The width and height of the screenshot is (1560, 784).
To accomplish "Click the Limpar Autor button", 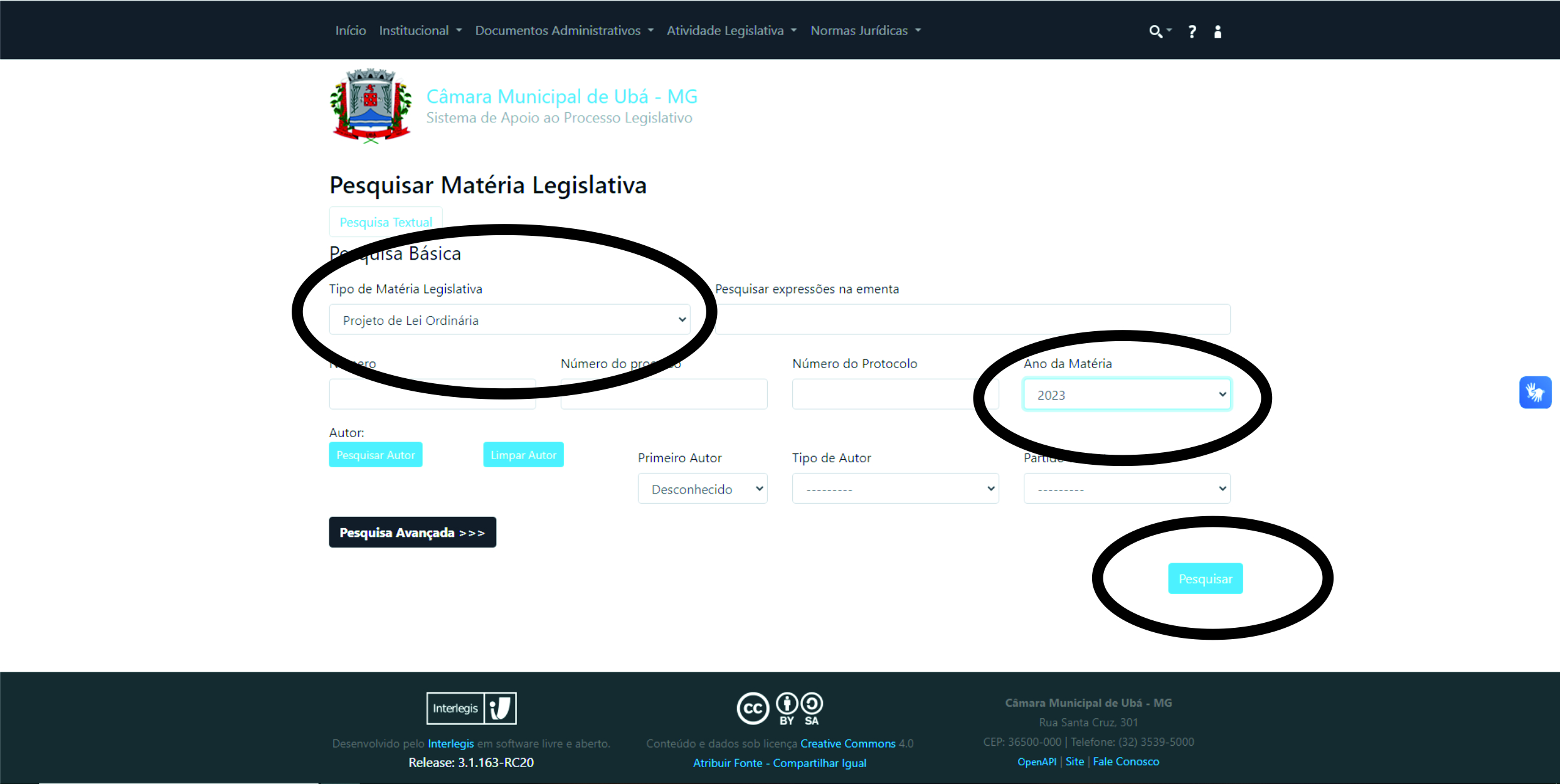I will coord(523,455).
